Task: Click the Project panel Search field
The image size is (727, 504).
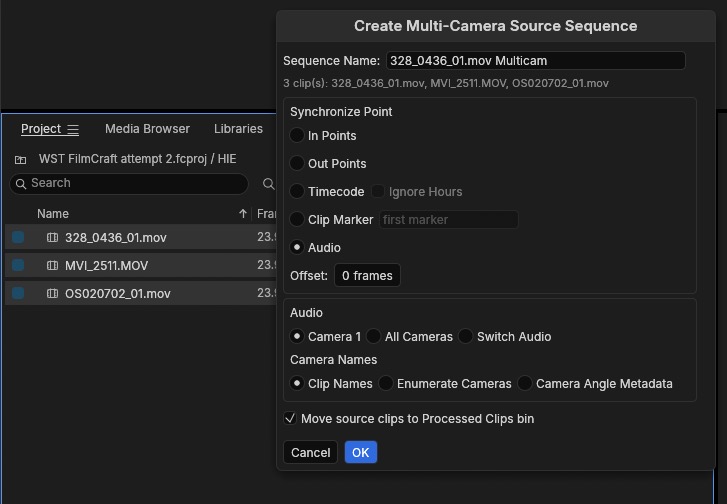Action: coord(129,184)
